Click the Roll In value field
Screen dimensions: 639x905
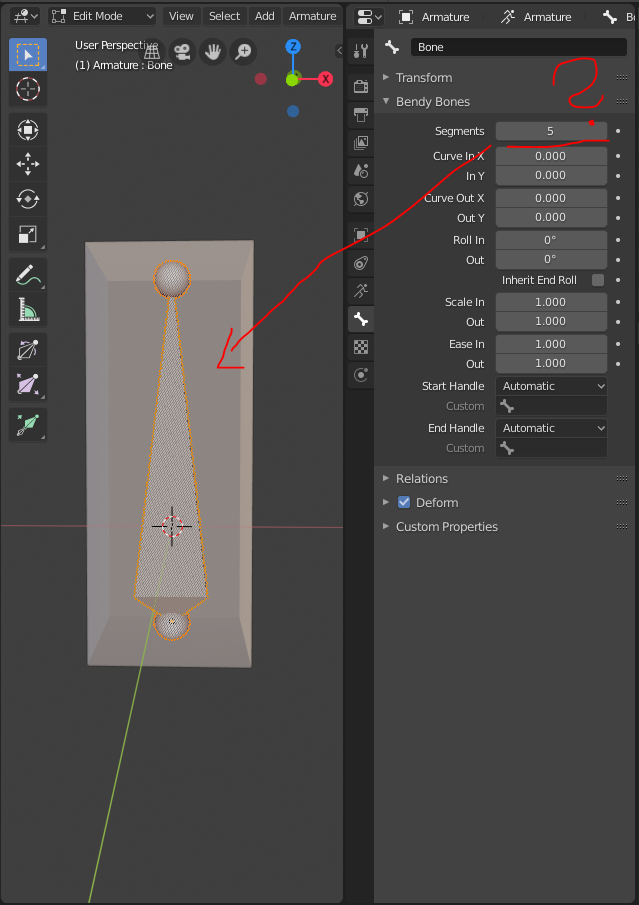[x=551, y=240]
